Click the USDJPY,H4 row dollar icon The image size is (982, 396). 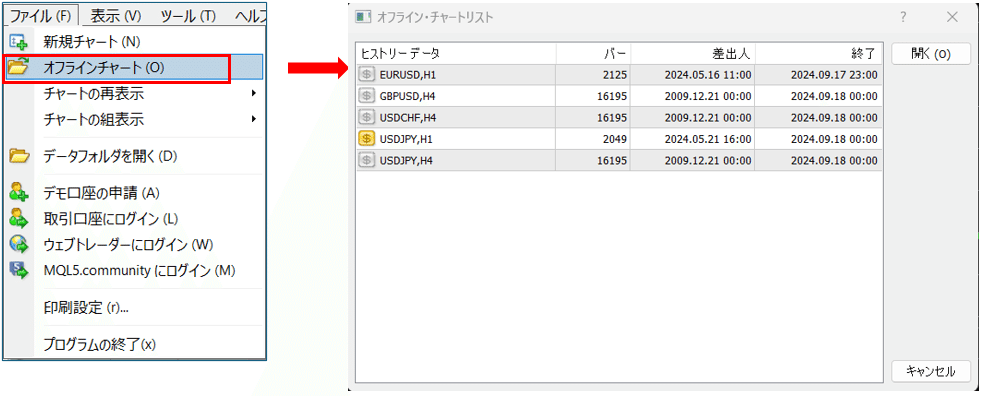[366, 160]
